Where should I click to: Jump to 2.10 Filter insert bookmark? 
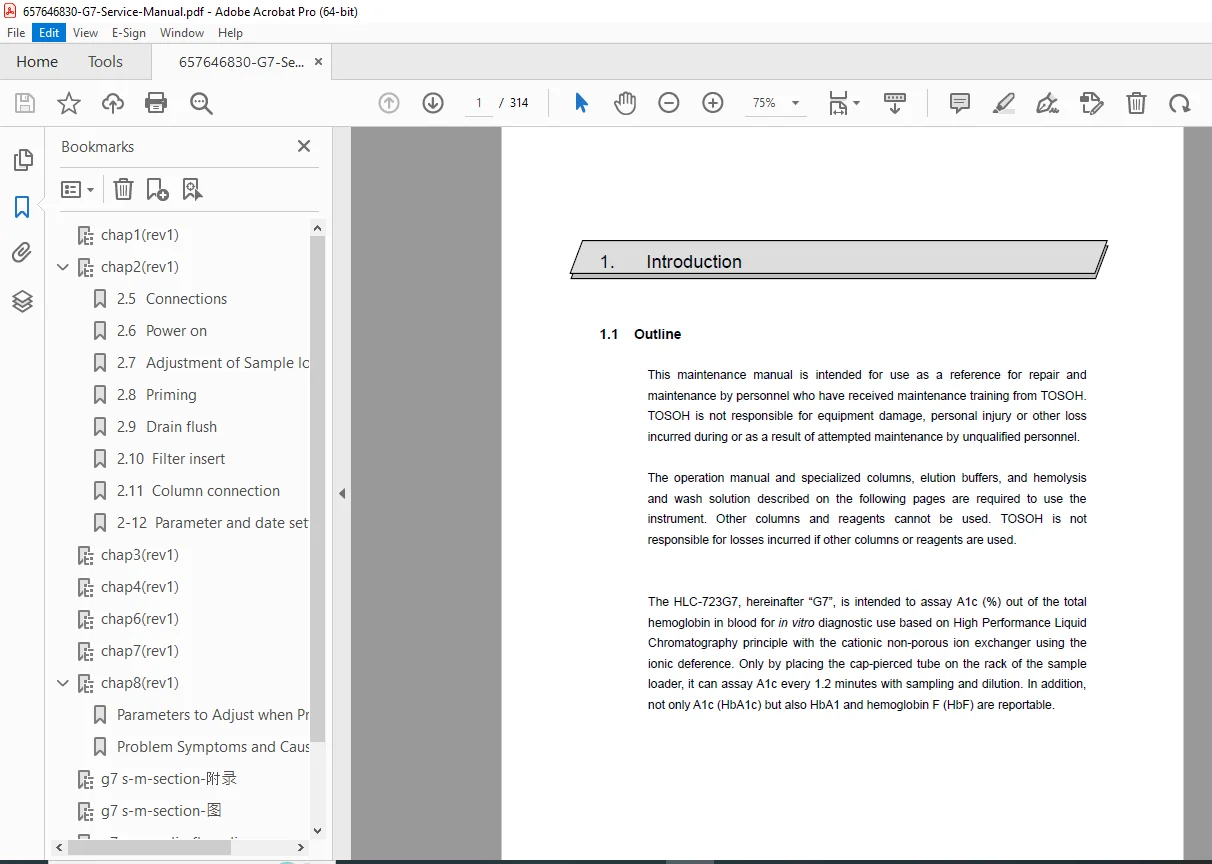(x=171, y=459)
